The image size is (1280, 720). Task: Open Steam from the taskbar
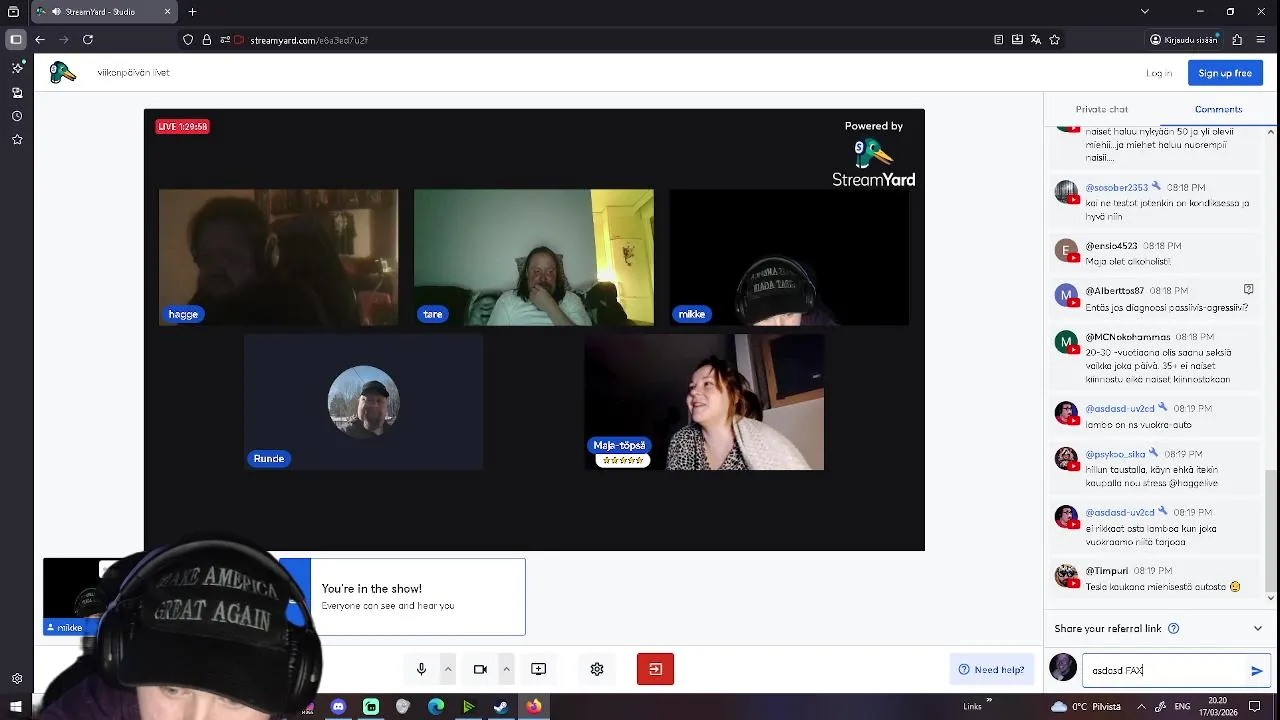[x=501, y=707]
